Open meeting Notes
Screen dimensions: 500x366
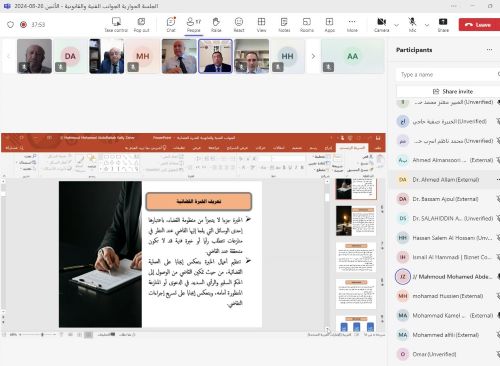[284, 25]
